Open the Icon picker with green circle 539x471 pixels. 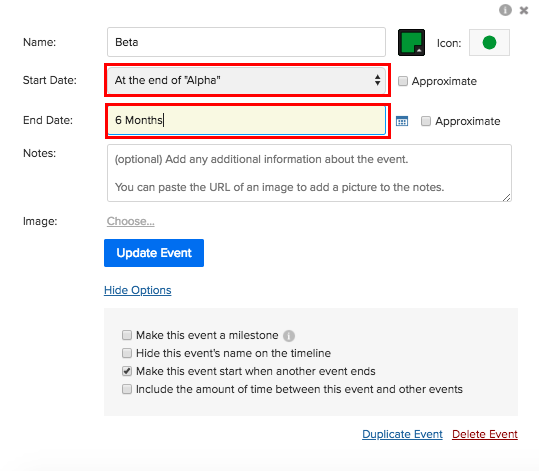[489, 43]
